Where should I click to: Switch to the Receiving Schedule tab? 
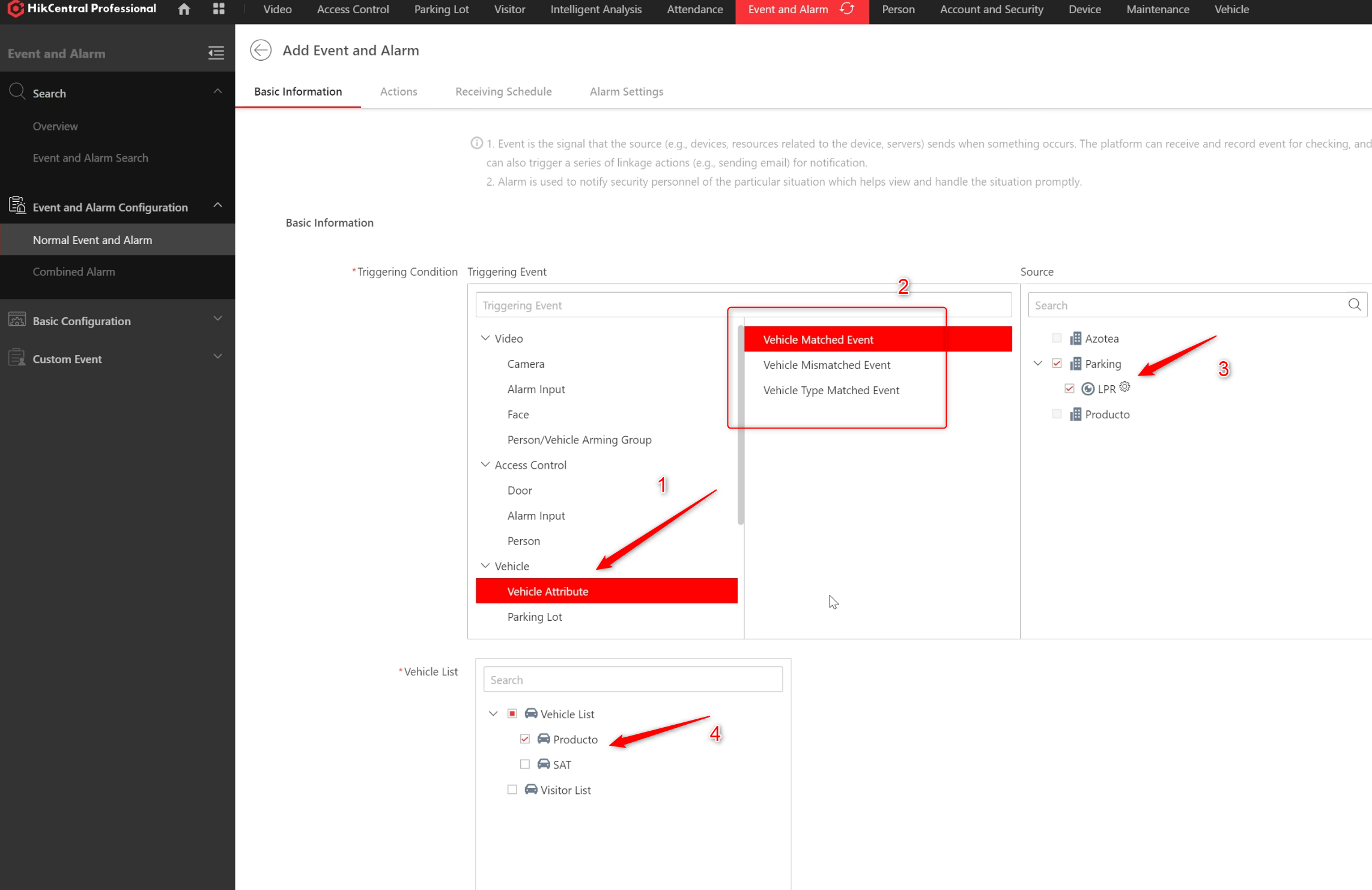tap(503, 91)
